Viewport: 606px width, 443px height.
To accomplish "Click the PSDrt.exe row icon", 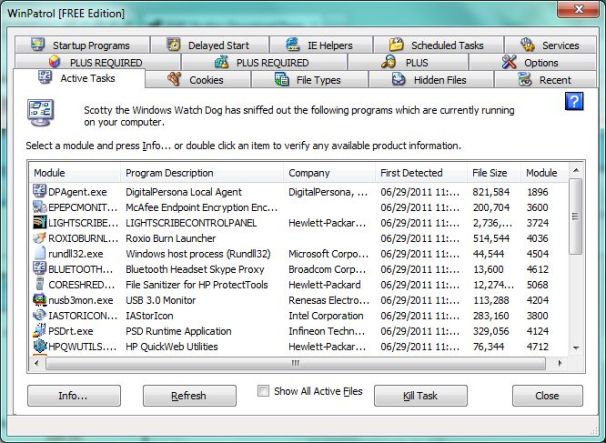I will 39,331.
